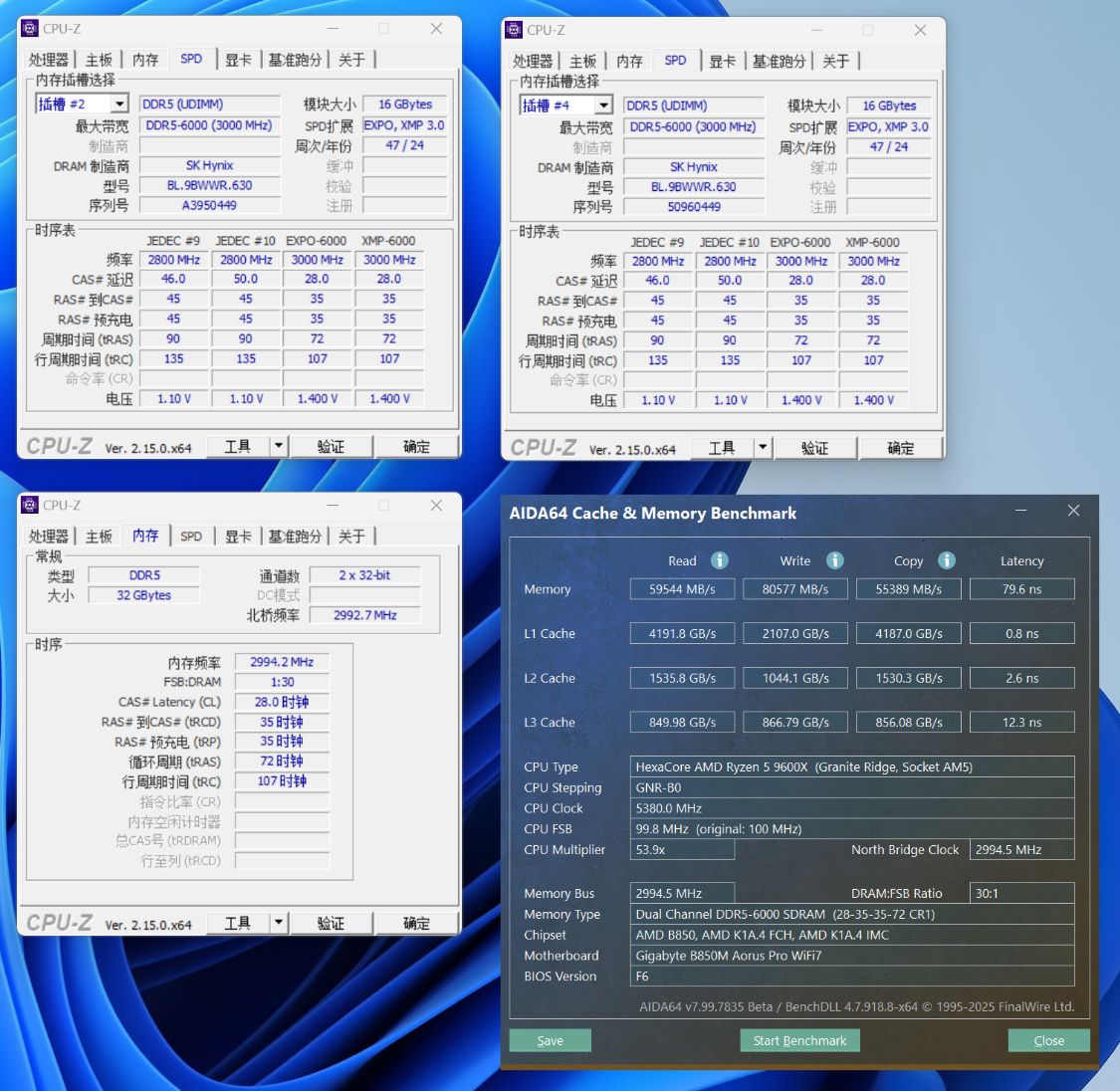Click 大小 value 32 GBytes
Viewport: 1120px width, 1091px height.
coord(143,594)
